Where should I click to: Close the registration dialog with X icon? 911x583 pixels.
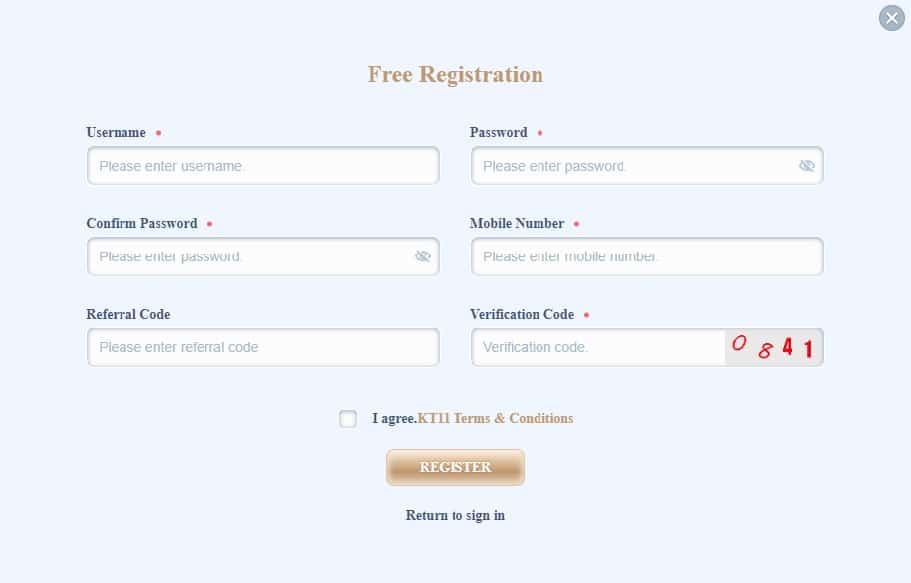click(x=891, y=18)
